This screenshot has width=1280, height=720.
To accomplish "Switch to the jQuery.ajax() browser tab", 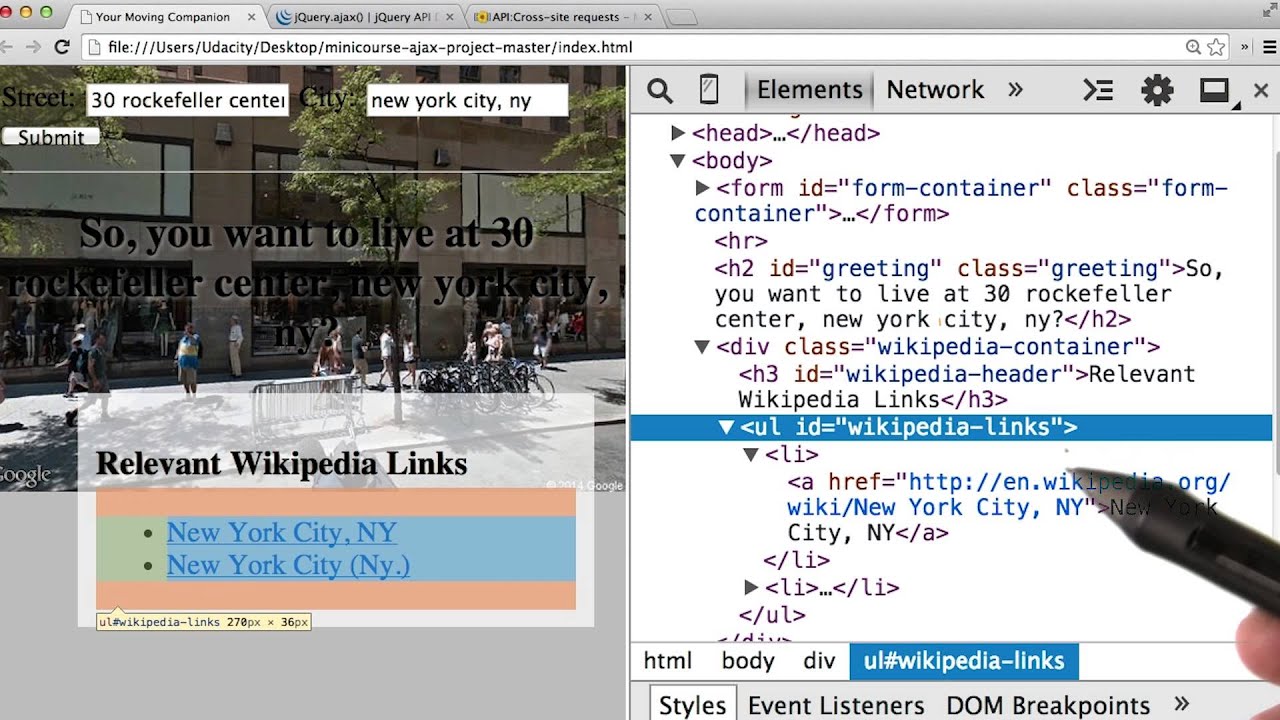I will click(366, 17).
